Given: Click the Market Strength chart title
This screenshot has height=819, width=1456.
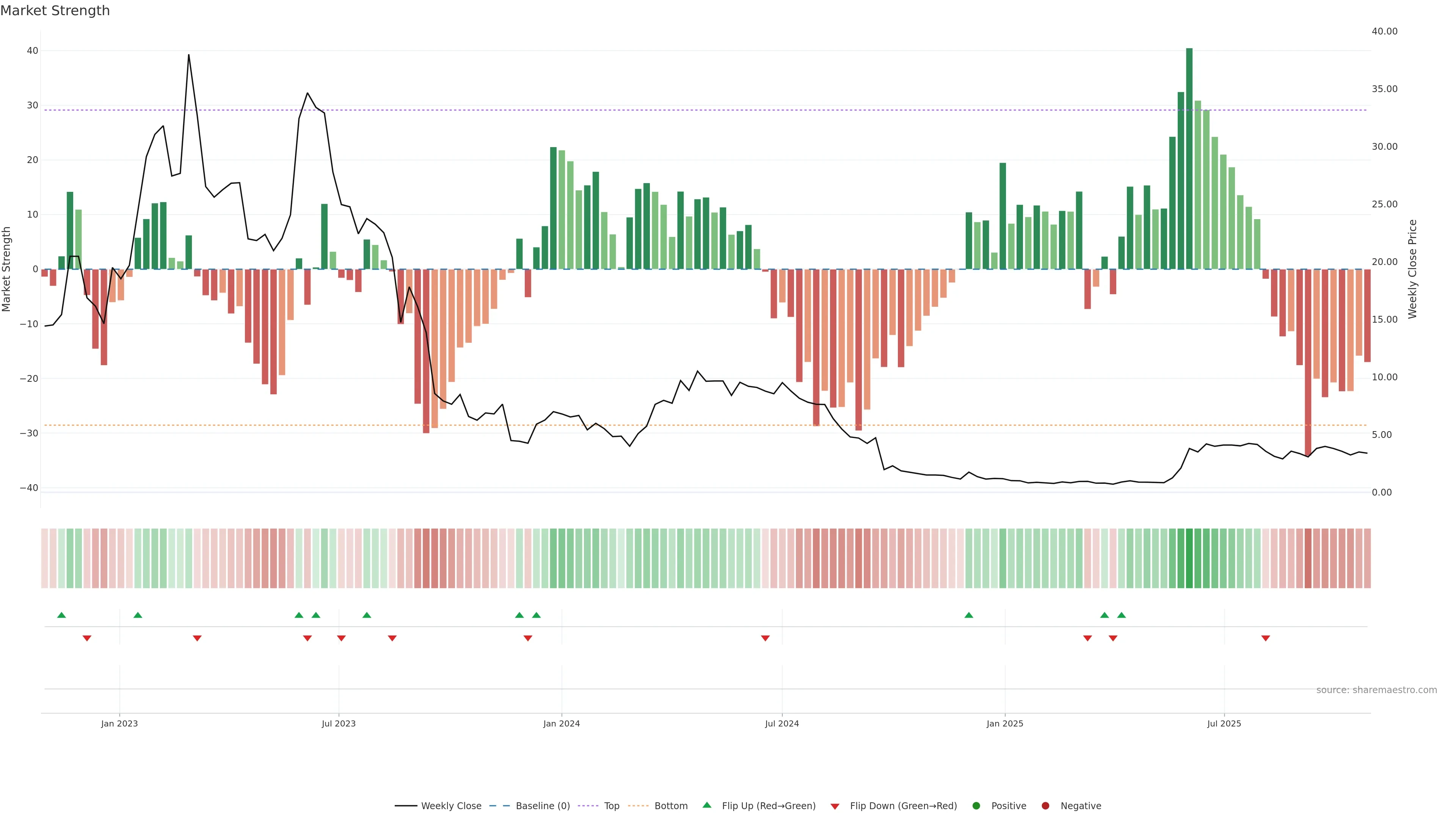Looking at the screenshot, I should pos(55,11).
